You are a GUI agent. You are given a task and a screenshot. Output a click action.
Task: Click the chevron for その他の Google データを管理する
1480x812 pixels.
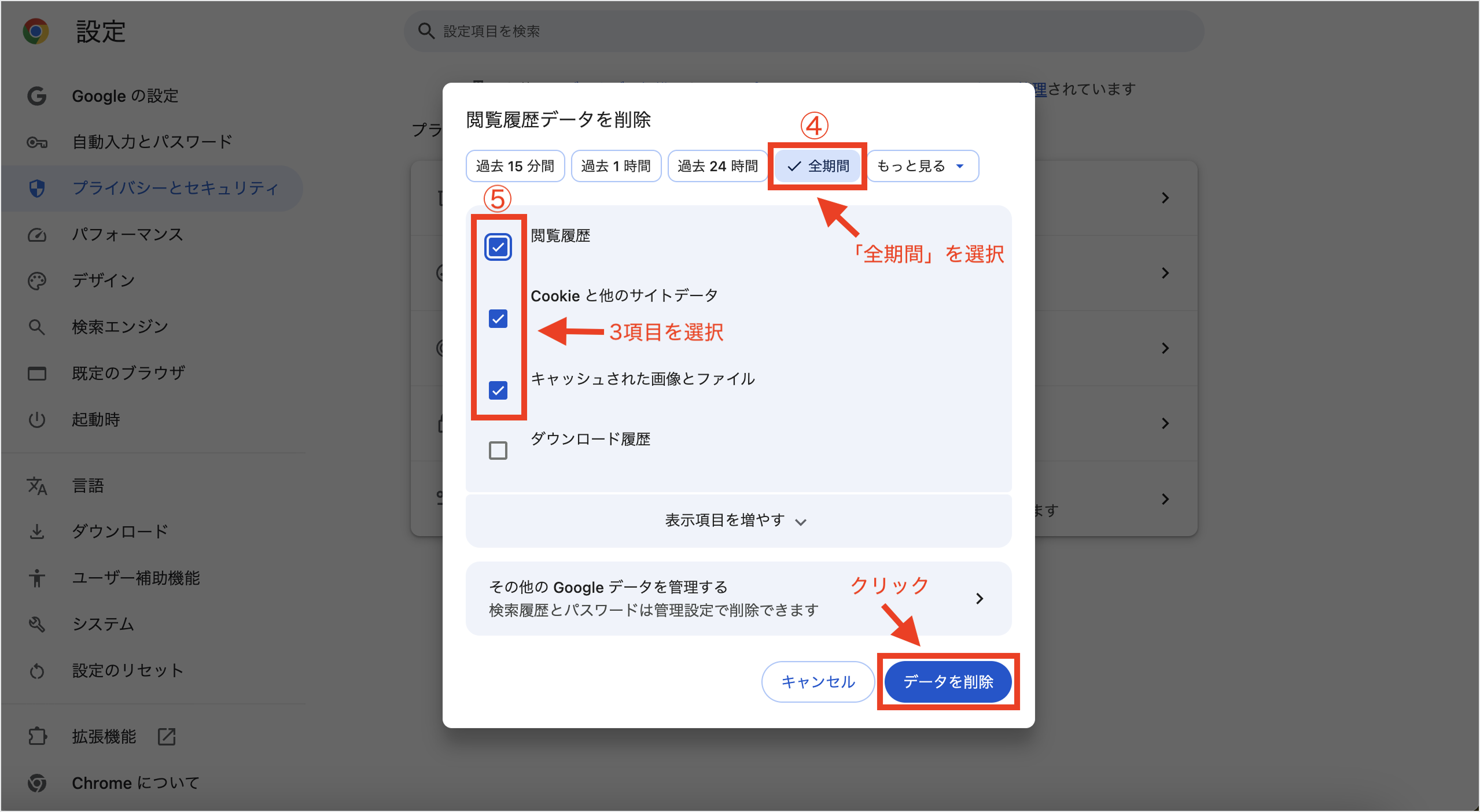point(979,599)
